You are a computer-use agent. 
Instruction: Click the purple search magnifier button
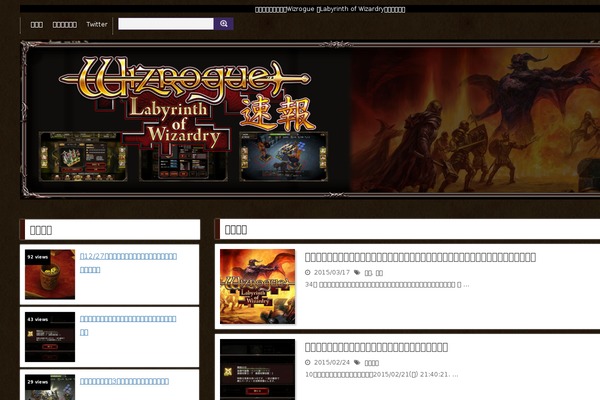click(x=224, y=24)
